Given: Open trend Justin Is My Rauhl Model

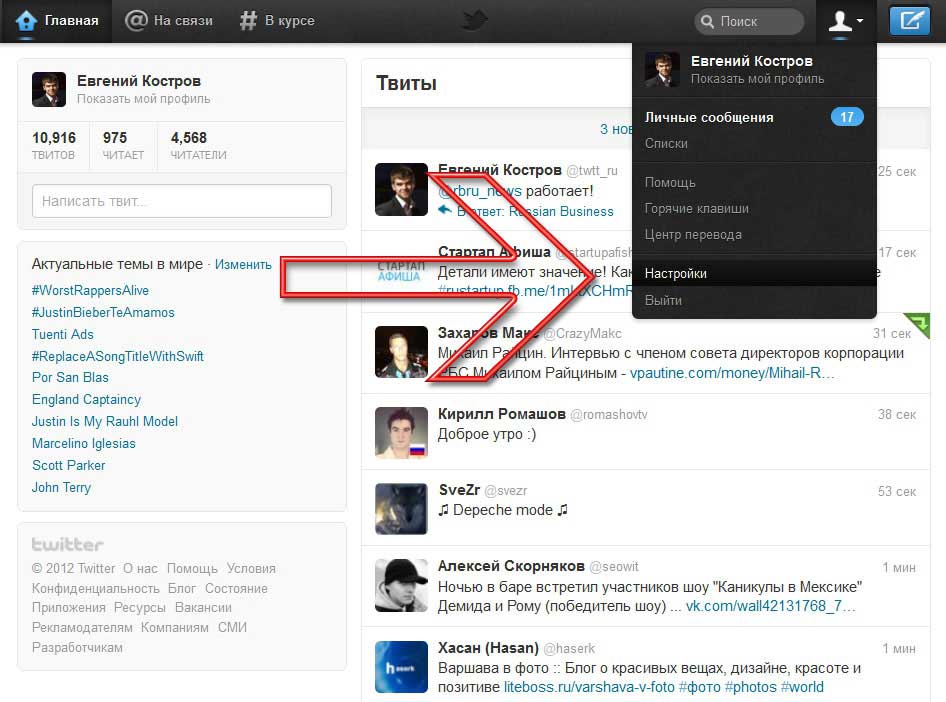Looking at the screenshot, I should pyautogui.click(x=105, y=422).
